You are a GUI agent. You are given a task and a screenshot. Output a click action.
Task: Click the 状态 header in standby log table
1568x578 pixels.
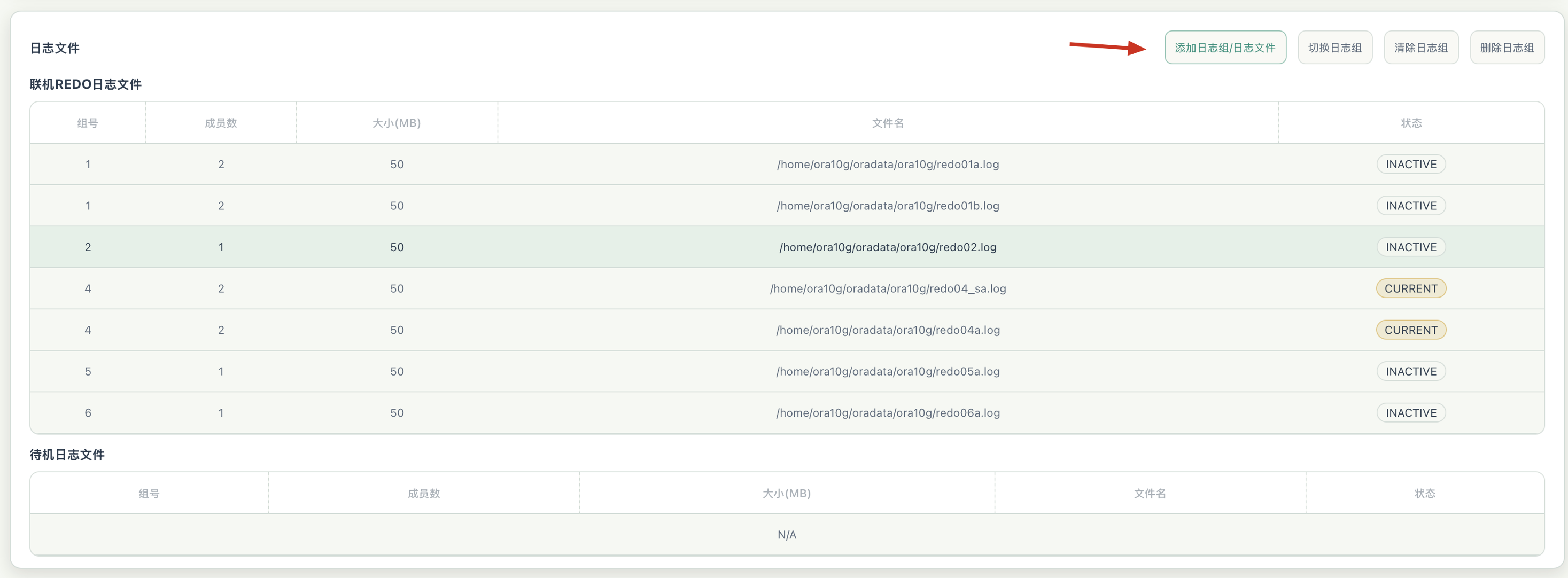1424,494
